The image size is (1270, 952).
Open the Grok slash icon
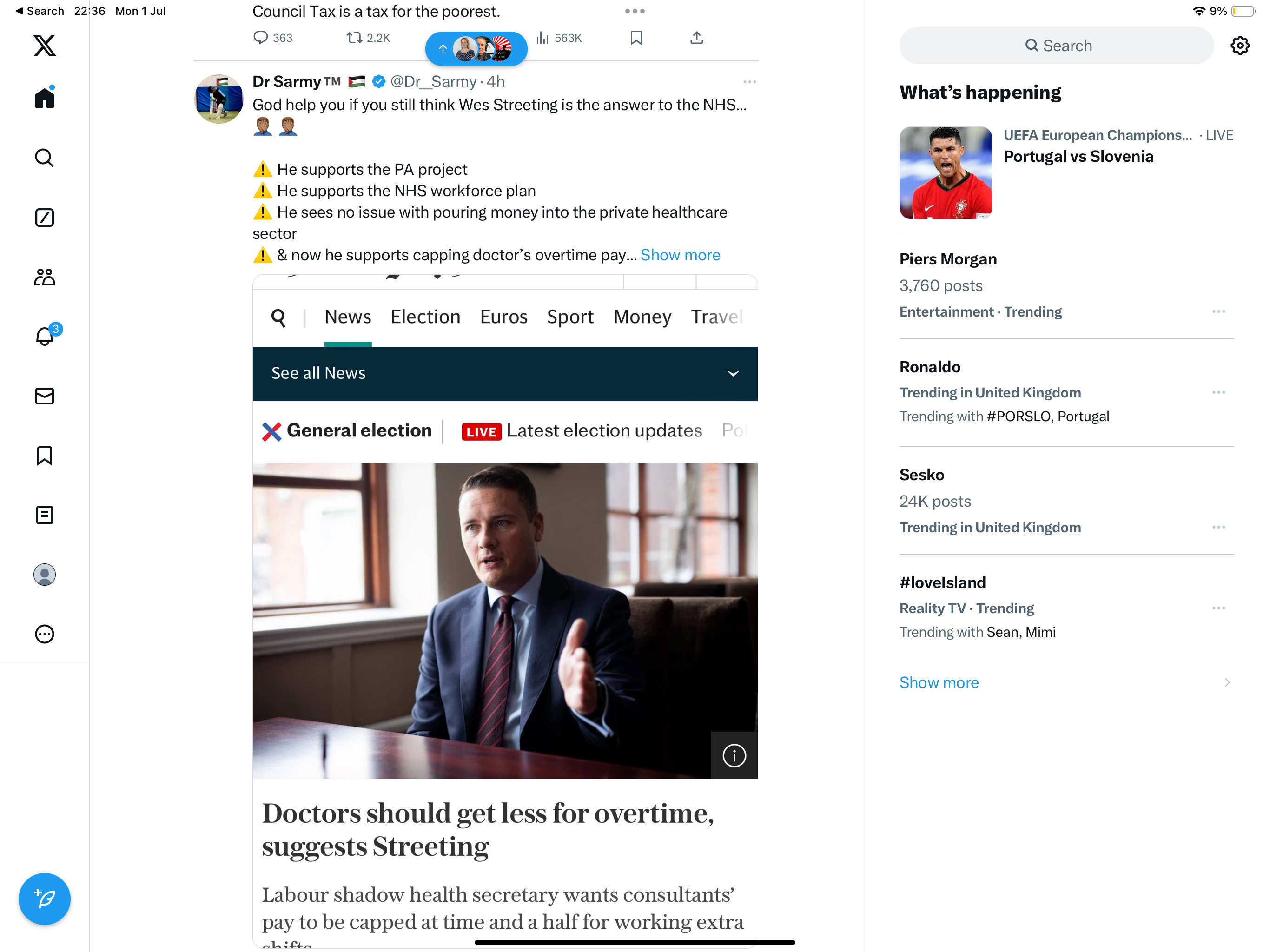pos(44,218)
